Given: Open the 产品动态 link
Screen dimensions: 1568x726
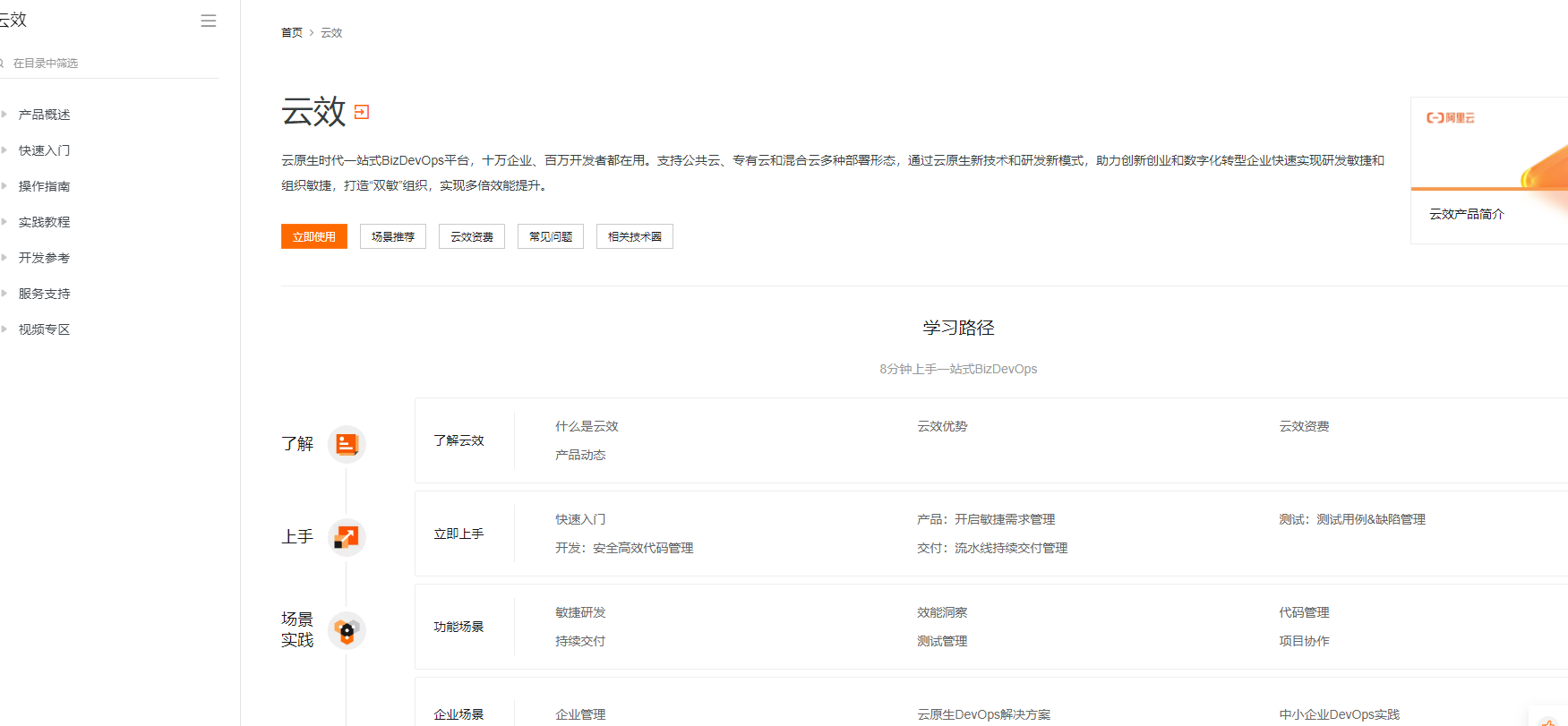Looking at the screenshot, I should pos(580,455).
